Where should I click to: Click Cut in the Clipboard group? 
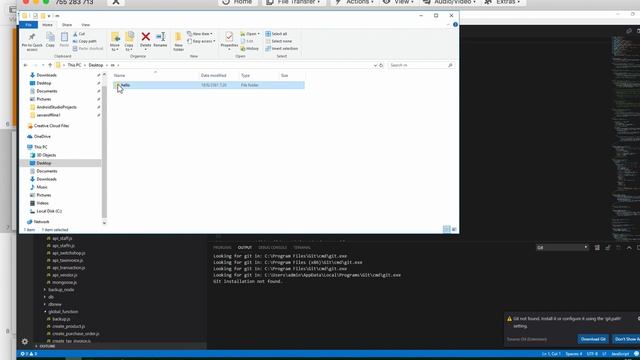click(79, 34)
